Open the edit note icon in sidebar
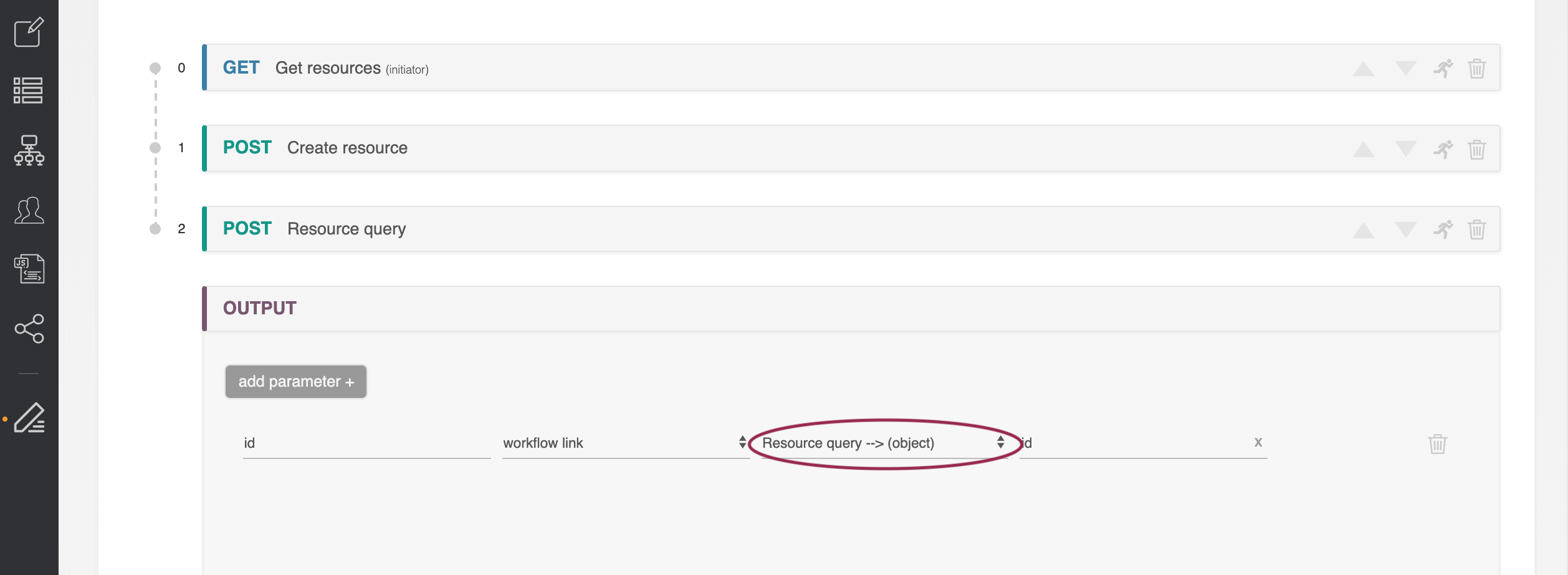1568x575 pixels. [x=29, y=32]
